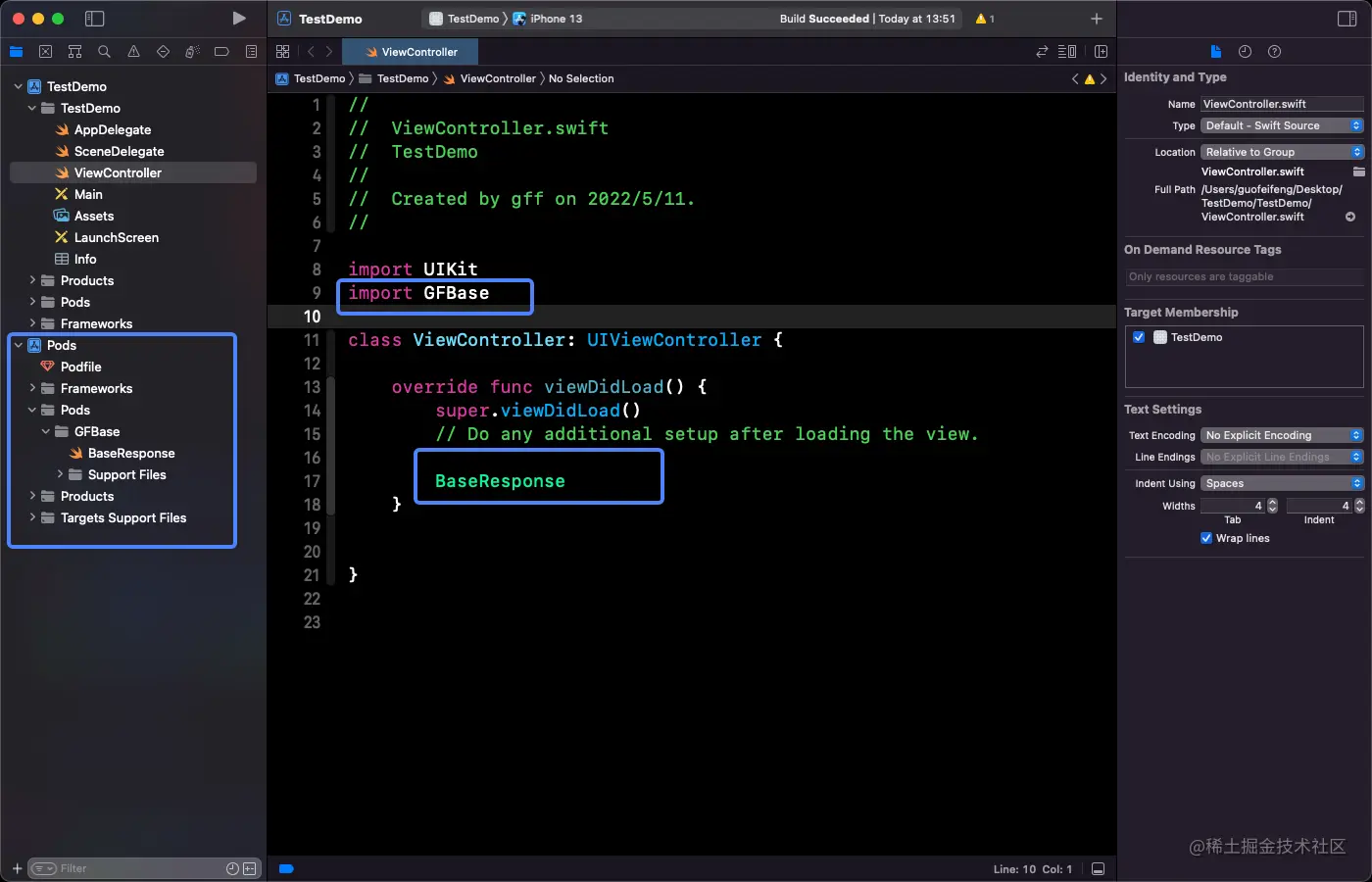The image size is (1372, 882).
Task: Uncheck TestDemo target membership
Action: coord(1139,337)
